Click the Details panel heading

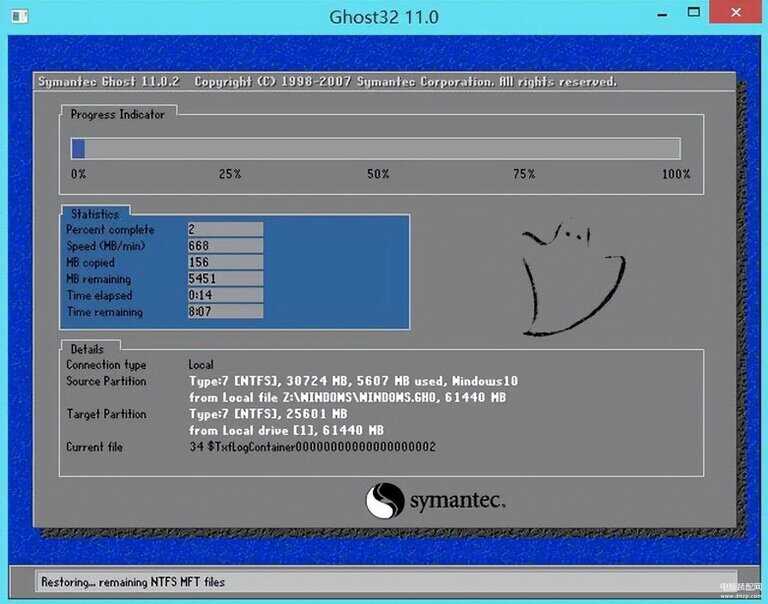87,349
